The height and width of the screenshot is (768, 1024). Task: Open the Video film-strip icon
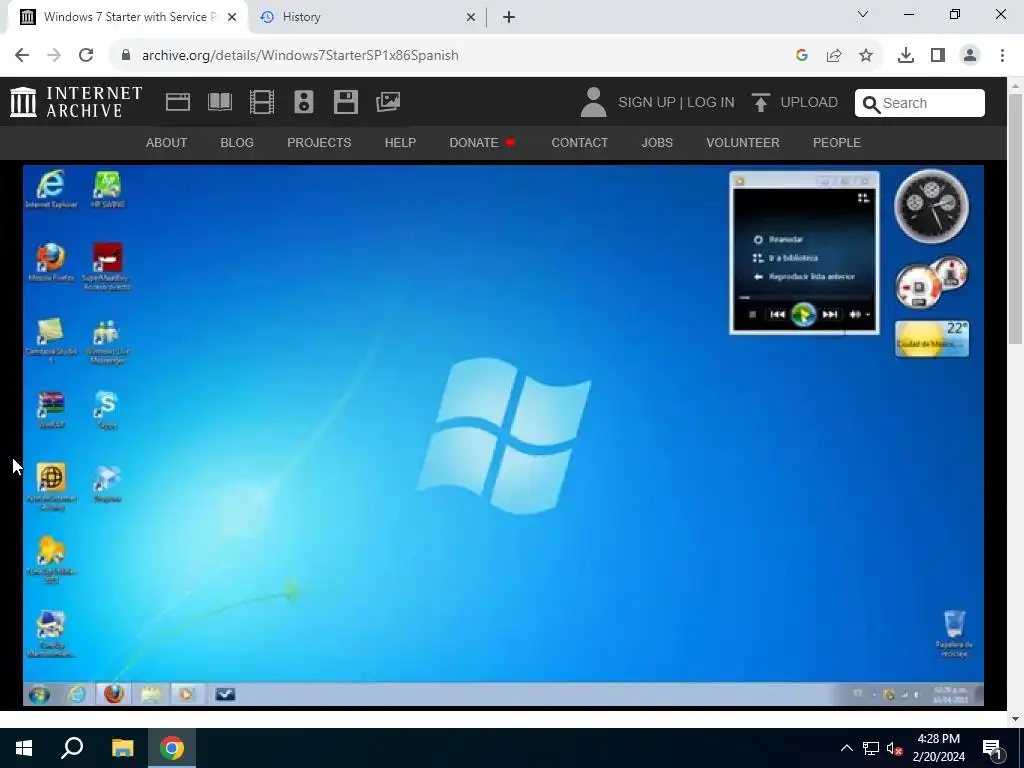pyautogui.click(x=262, y=102)
